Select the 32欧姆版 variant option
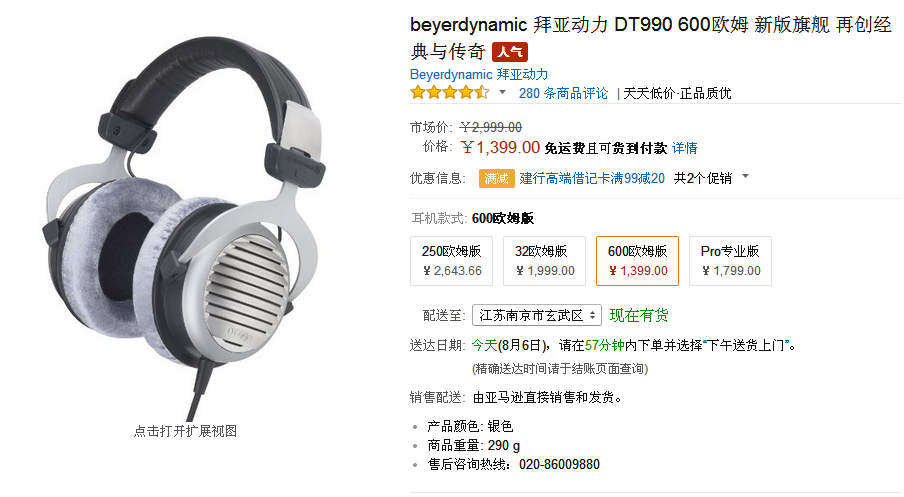904x497 pixels. pyautogui.click(x=544, y=261)
